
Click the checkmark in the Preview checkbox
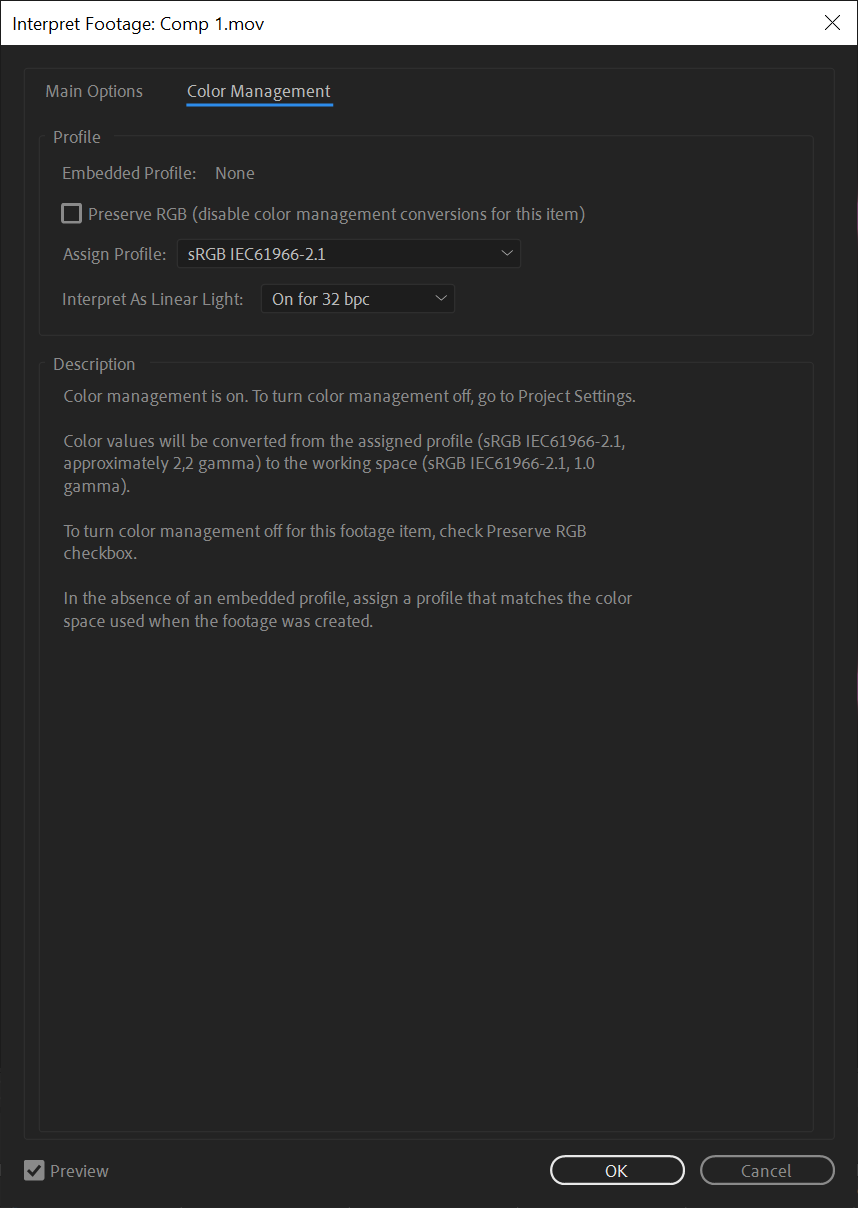(34, 1170)
